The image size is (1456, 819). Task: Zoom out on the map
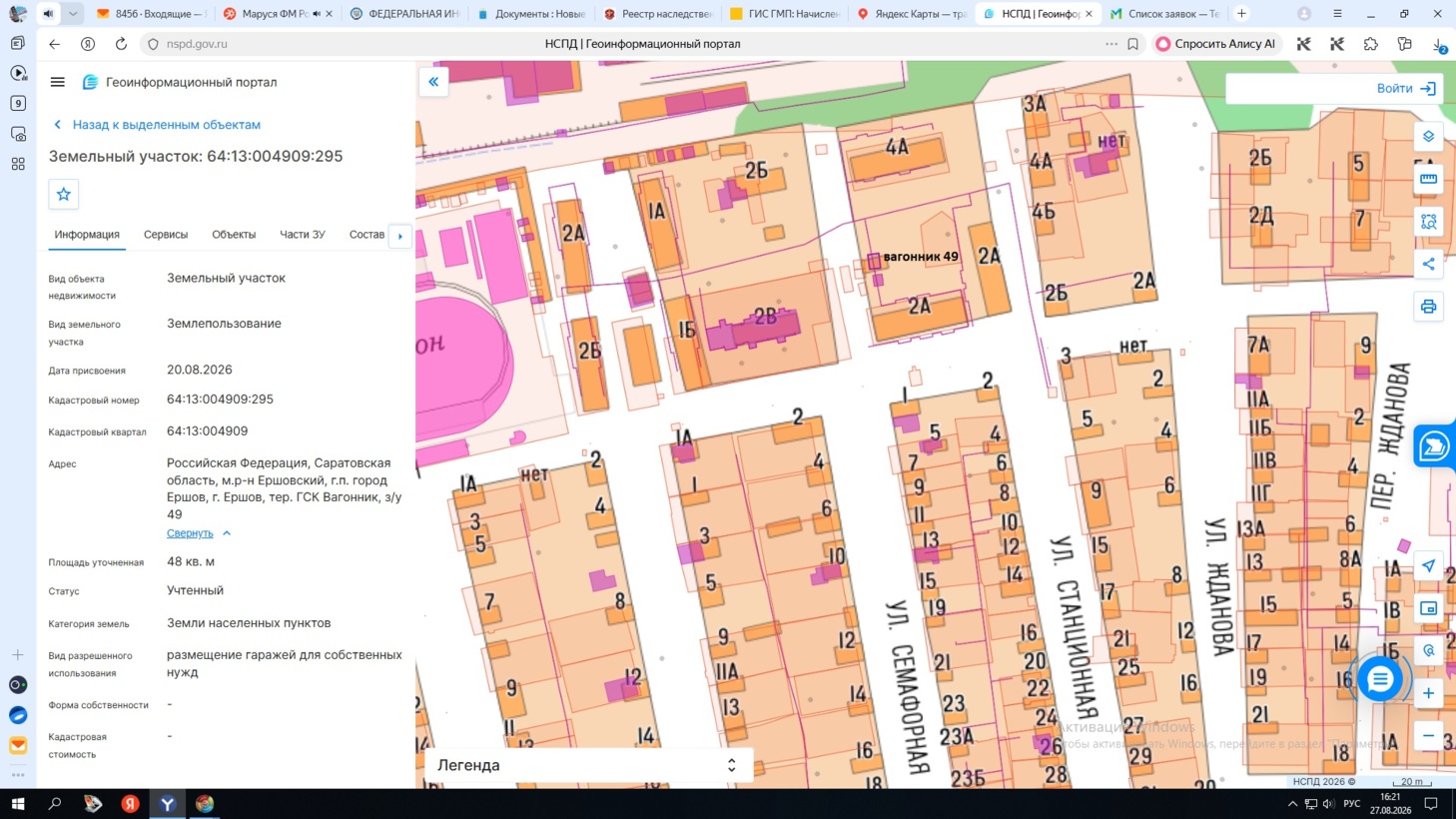click(1429, 736)
